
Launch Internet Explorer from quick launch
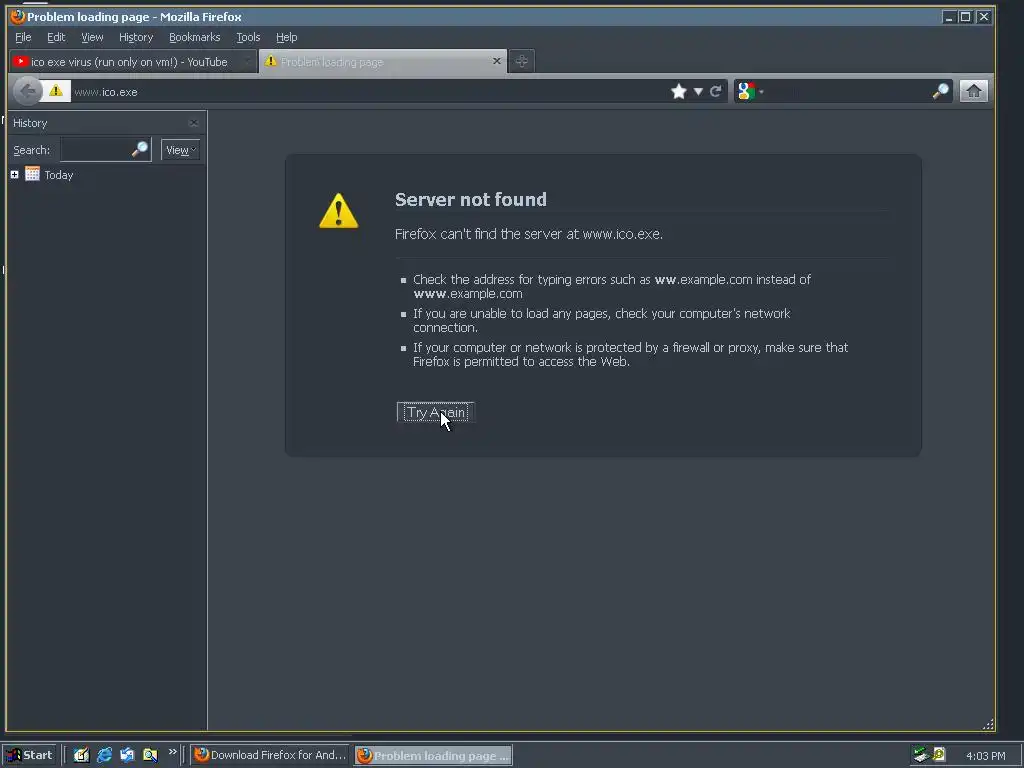pyautogui.click(x=104, y=755)
